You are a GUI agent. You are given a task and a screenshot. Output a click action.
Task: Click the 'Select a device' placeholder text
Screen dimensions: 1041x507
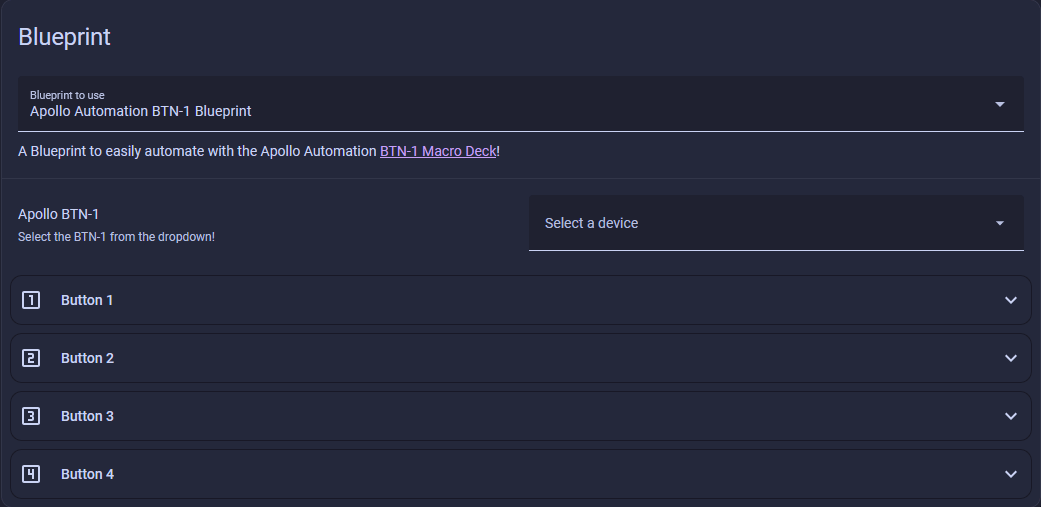[591, 223]
